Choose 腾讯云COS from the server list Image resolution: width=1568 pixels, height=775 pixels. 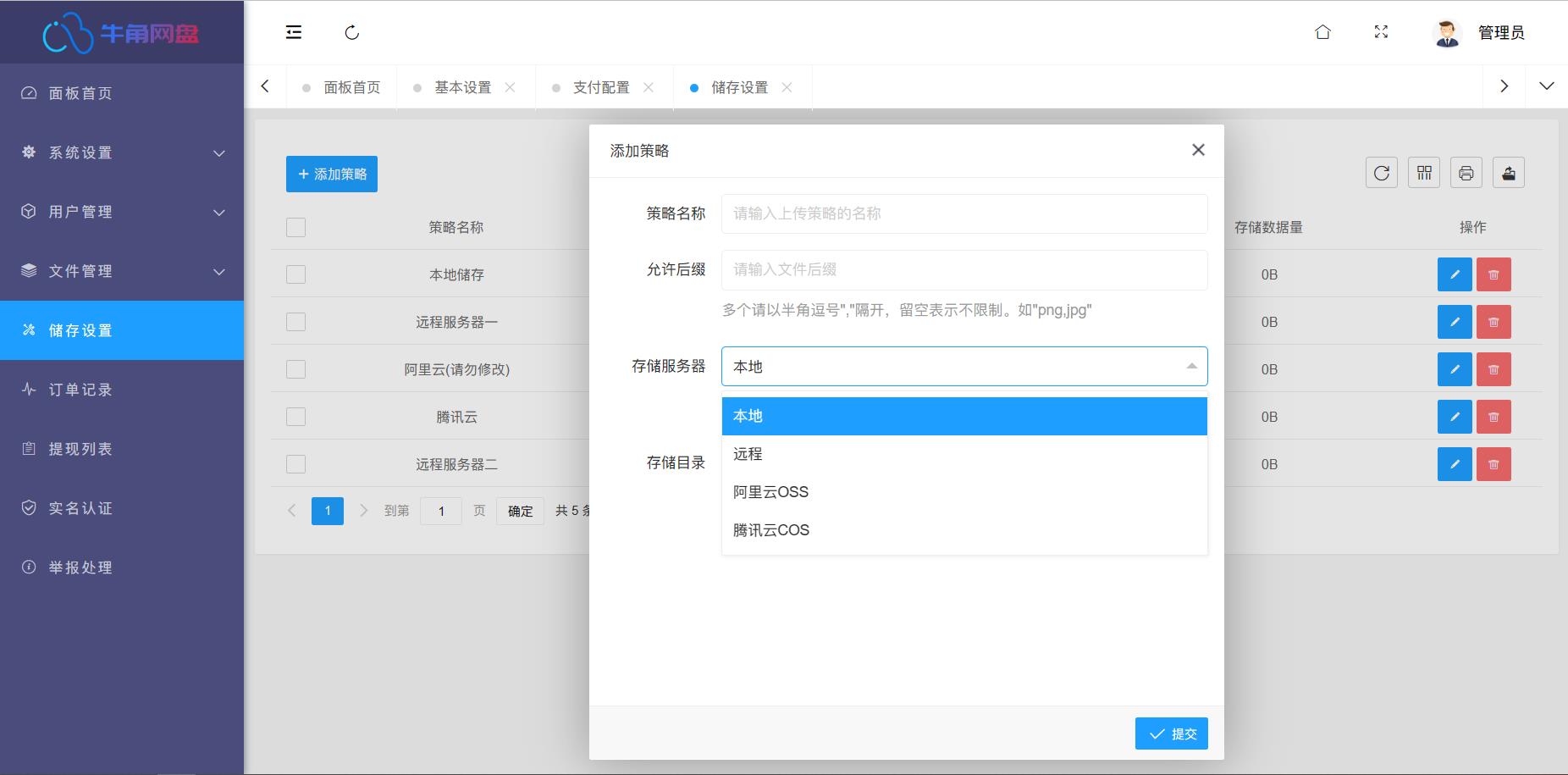point(964,530)
